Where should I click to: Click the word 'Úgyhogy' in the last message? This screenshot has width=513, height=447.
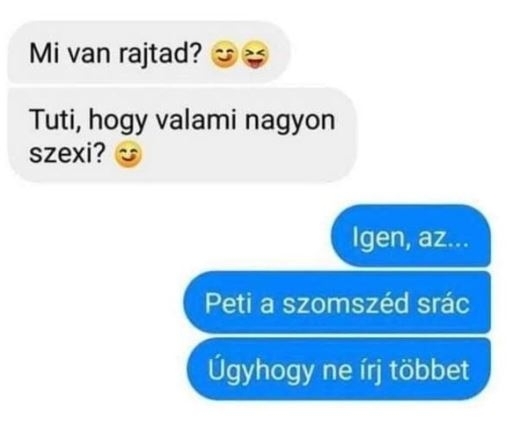point(260,369)
